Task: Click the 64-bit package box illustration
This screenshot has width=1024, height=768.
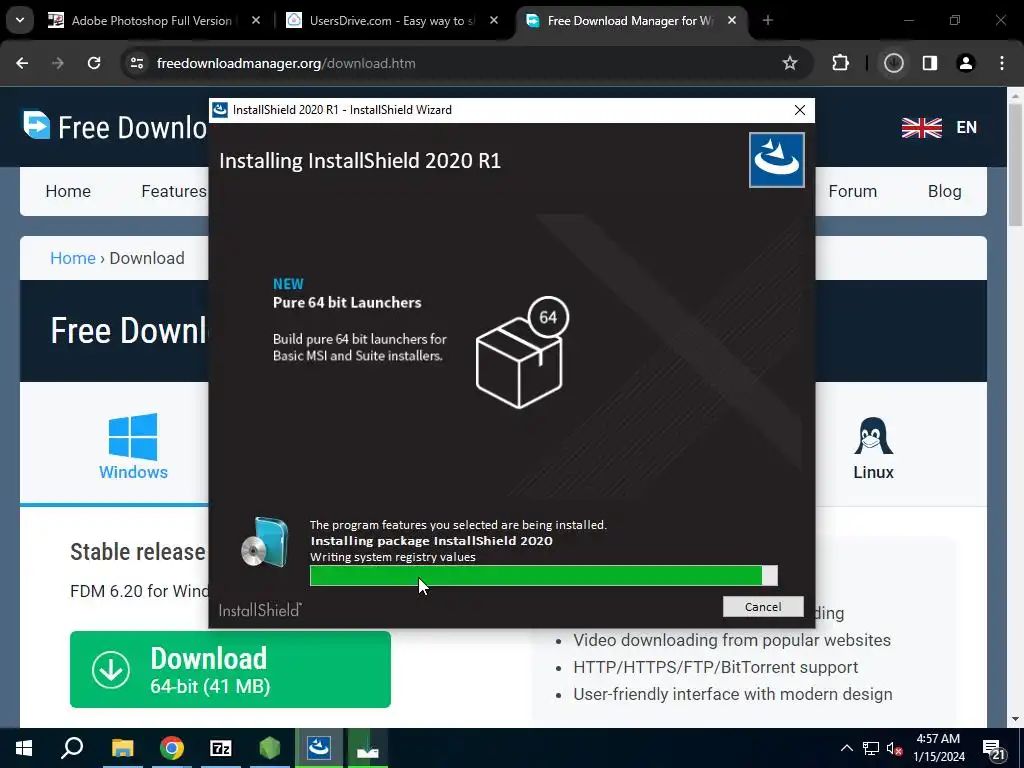Action: tap(522, 353)
